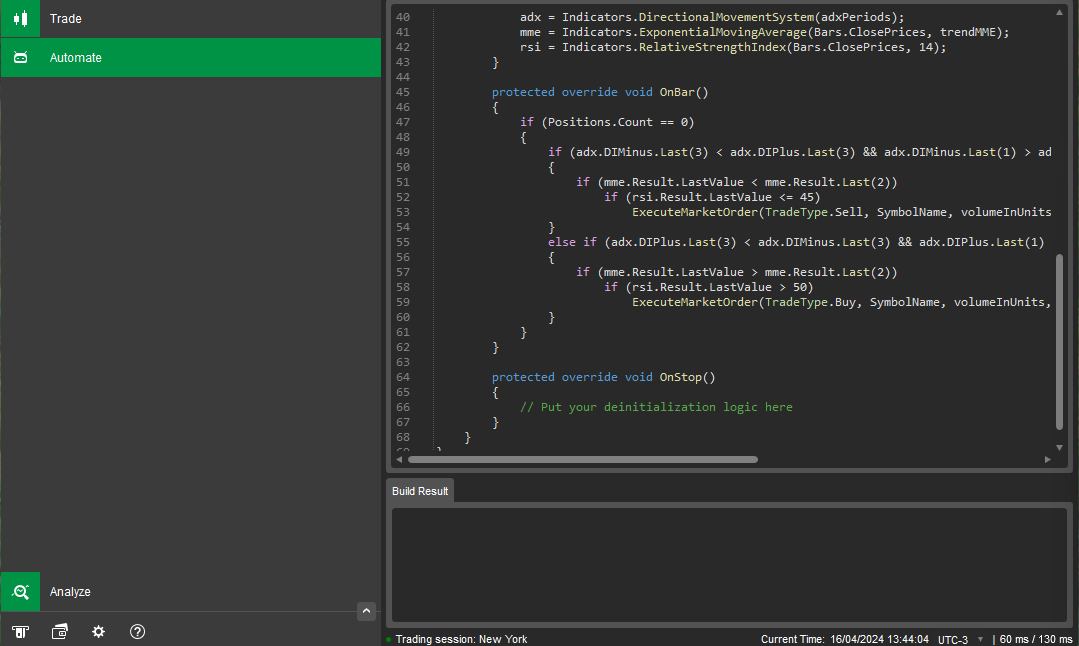Click the ExponentialMovingAverage assignment line
The height and width of the screenshot is (646, 1079).
(x=765, y=32)
